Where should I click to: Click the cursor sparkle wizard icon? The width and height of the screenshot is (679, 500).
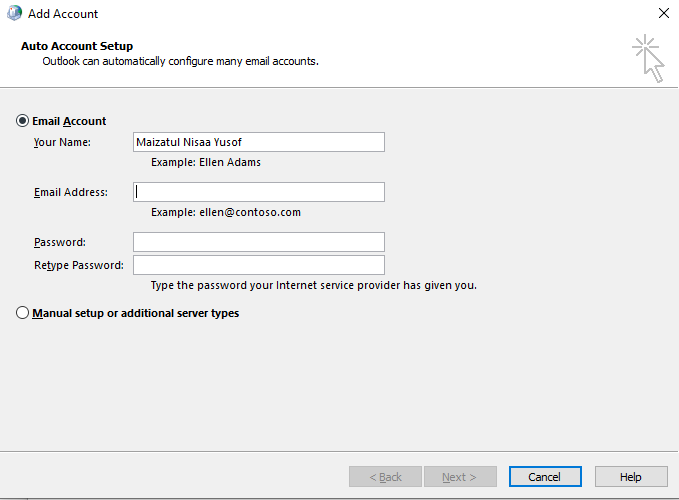[648, 58]
